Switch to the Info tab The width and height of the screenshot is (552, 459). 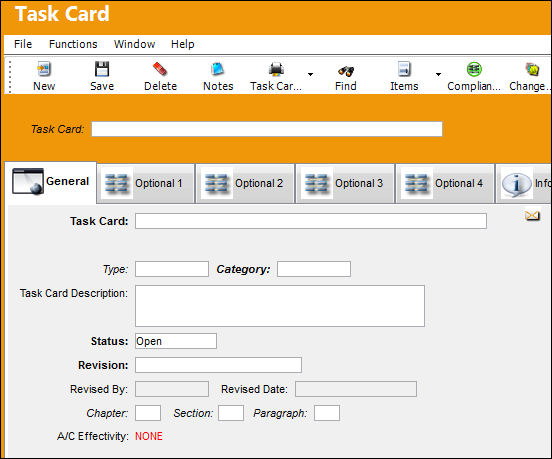point(524,183)
